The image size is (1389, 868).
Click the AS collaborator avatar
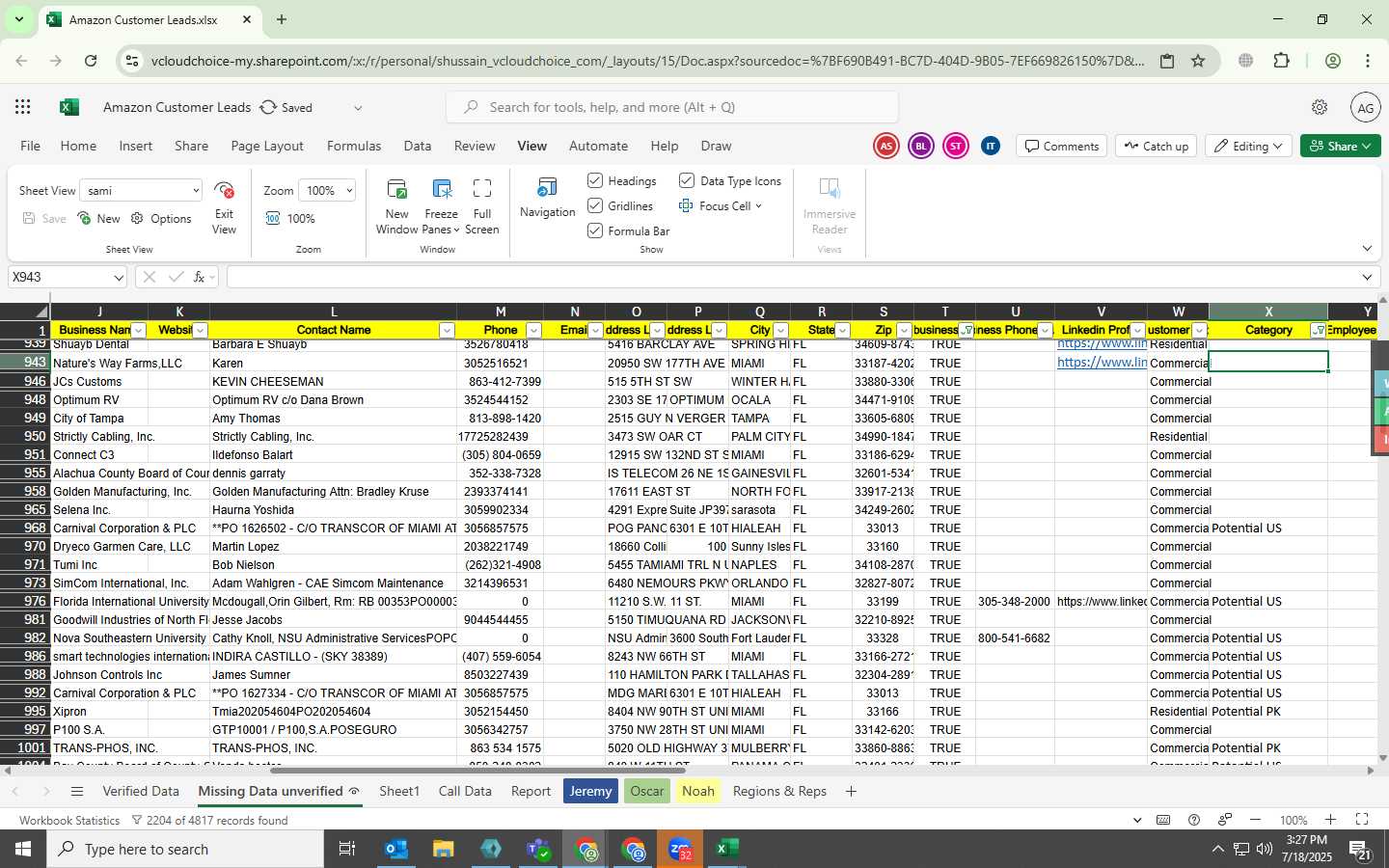pos(885,146)
